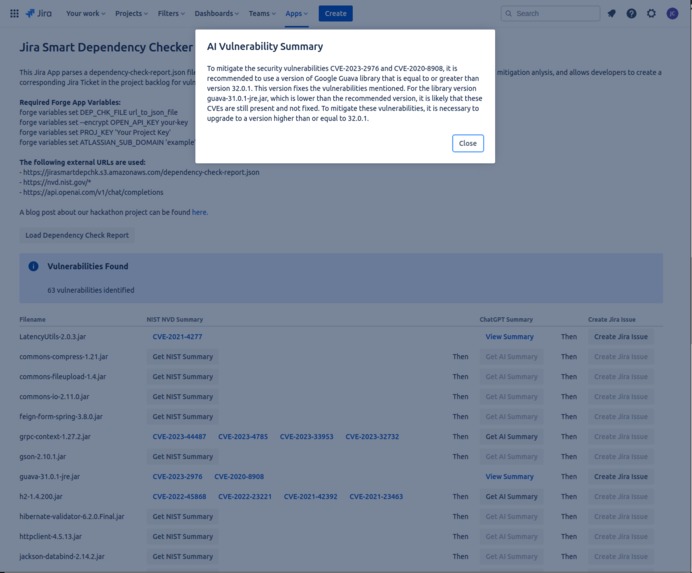The height and width of the screenshot is (573, 692).
Task: Get NIST Summary for gson-2.10.1.jar
Action: point(183,456)
